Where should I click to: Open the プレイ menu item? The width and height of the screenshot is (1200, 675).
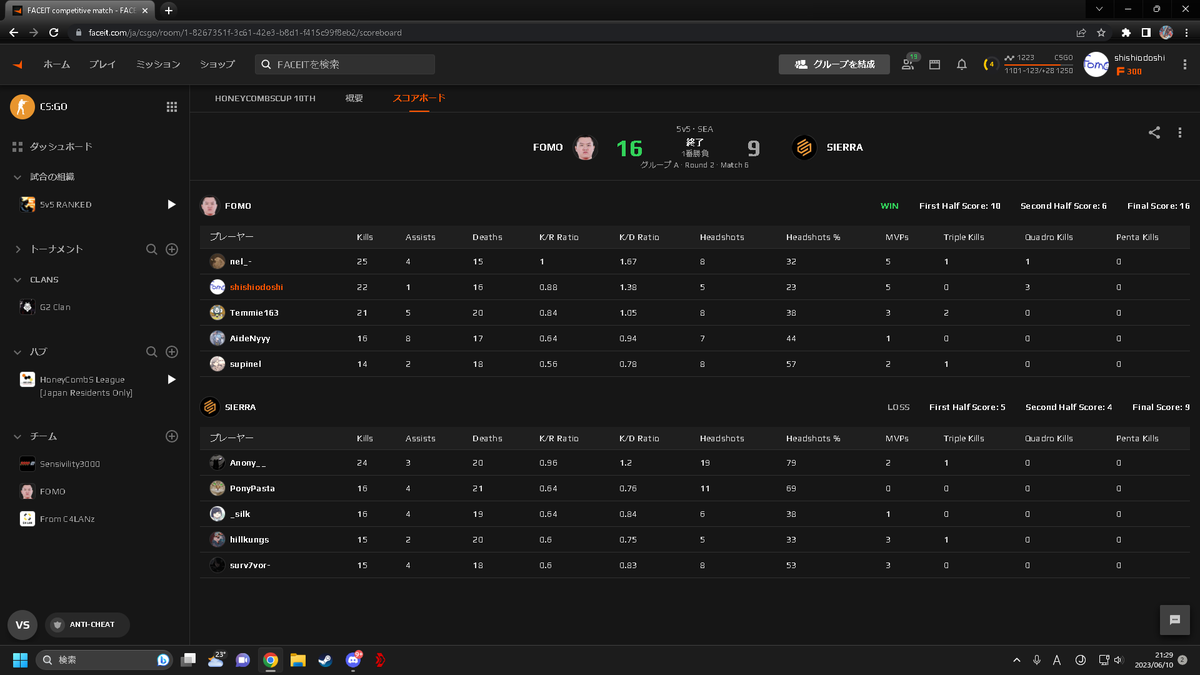point(102,64)
